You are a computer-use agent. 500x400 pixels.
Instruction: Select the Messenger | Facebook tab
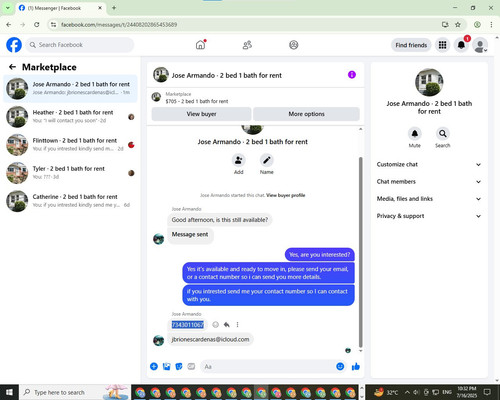[x=60, y=8]
